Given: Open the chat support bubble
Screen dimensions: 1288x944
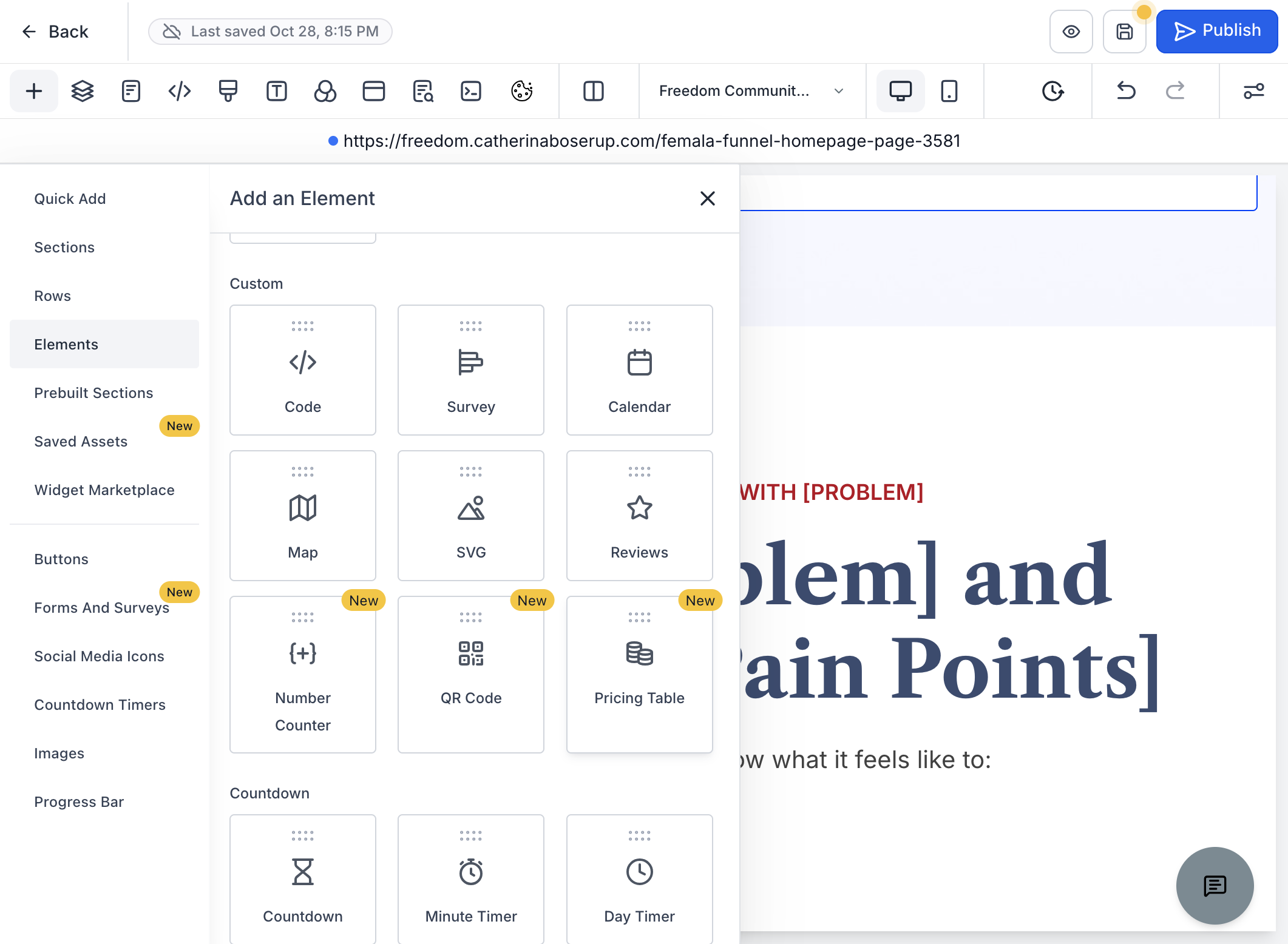Looking at the screenshot, I should coord(1215,886).
